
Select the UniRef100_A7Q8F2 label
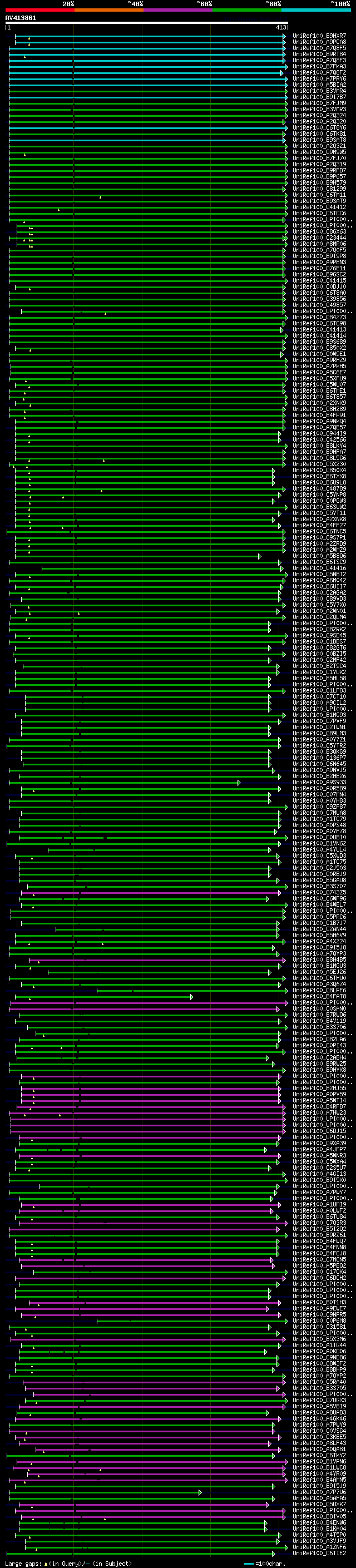(319, 72)
